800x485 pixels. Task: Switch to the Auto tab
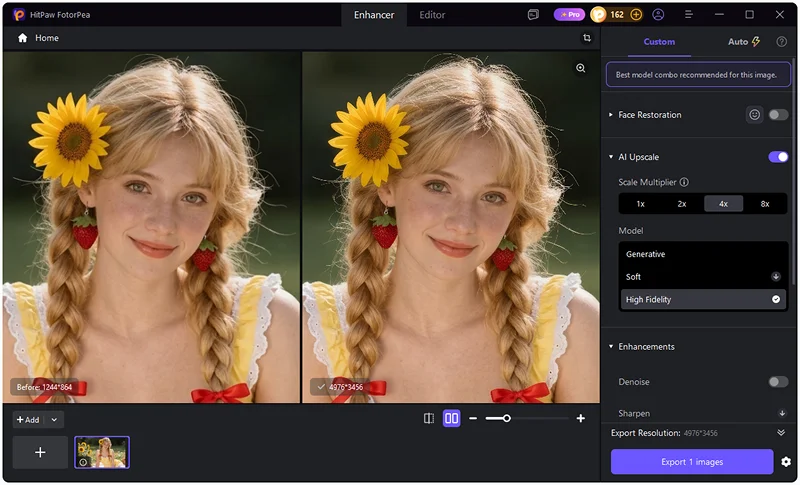click(744, 42)
